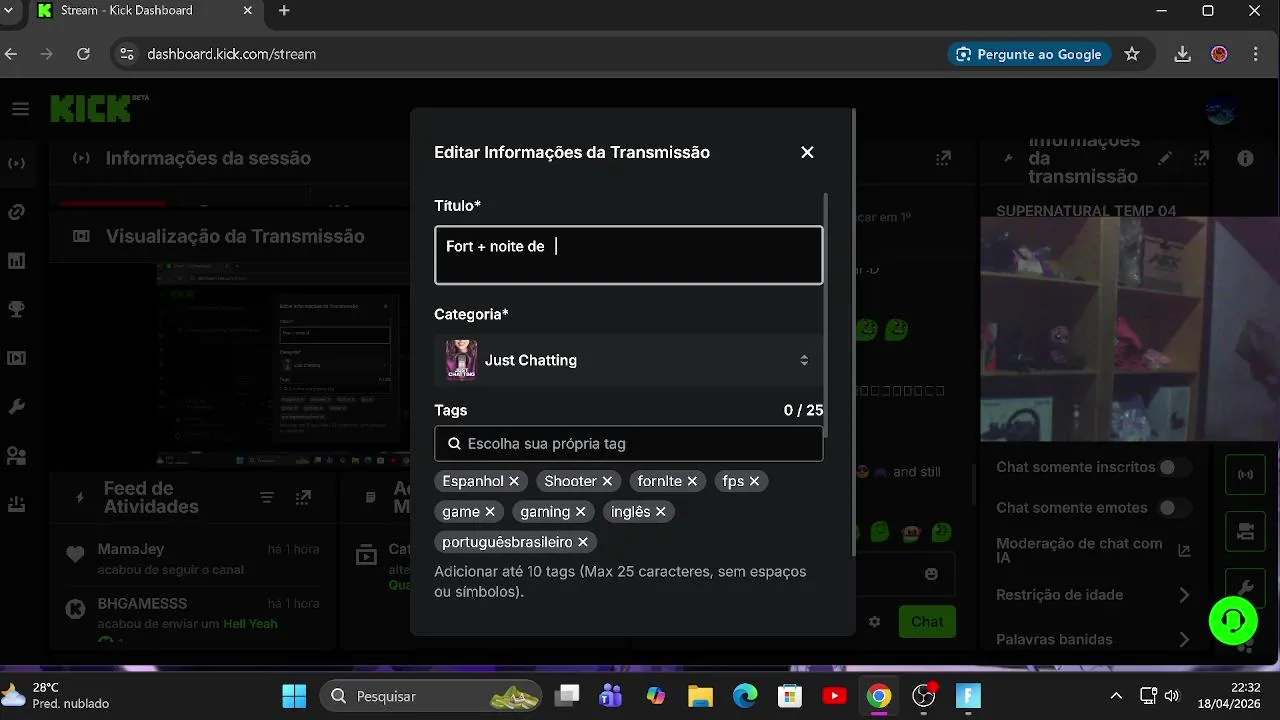Click the Just Chatting category thumbnail
The image size is (1280, 720).
461,360
